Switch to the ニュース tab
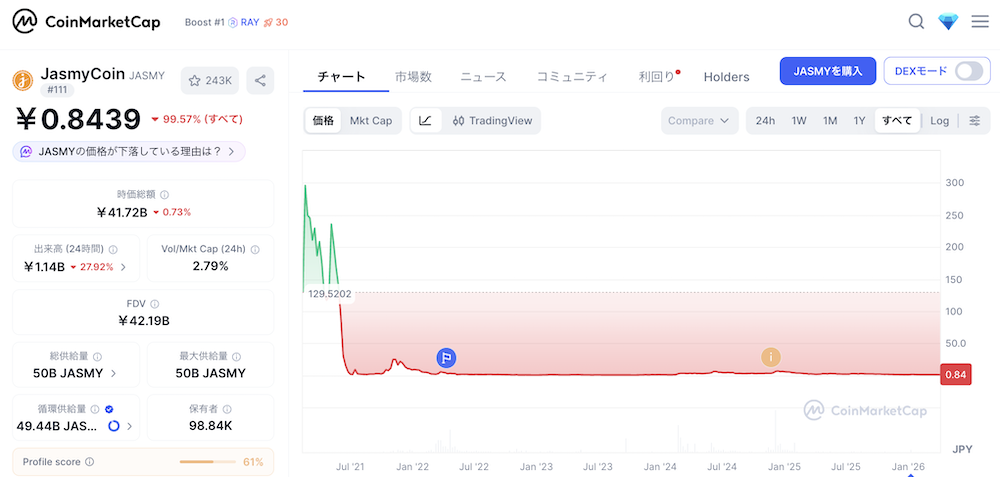 [483, 77]
